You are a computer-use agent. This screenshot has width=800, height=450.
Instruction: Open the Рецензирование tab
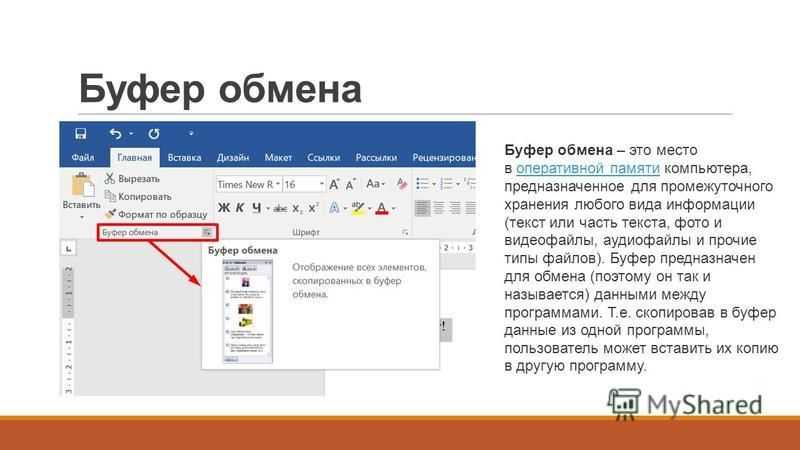point(443,158)
